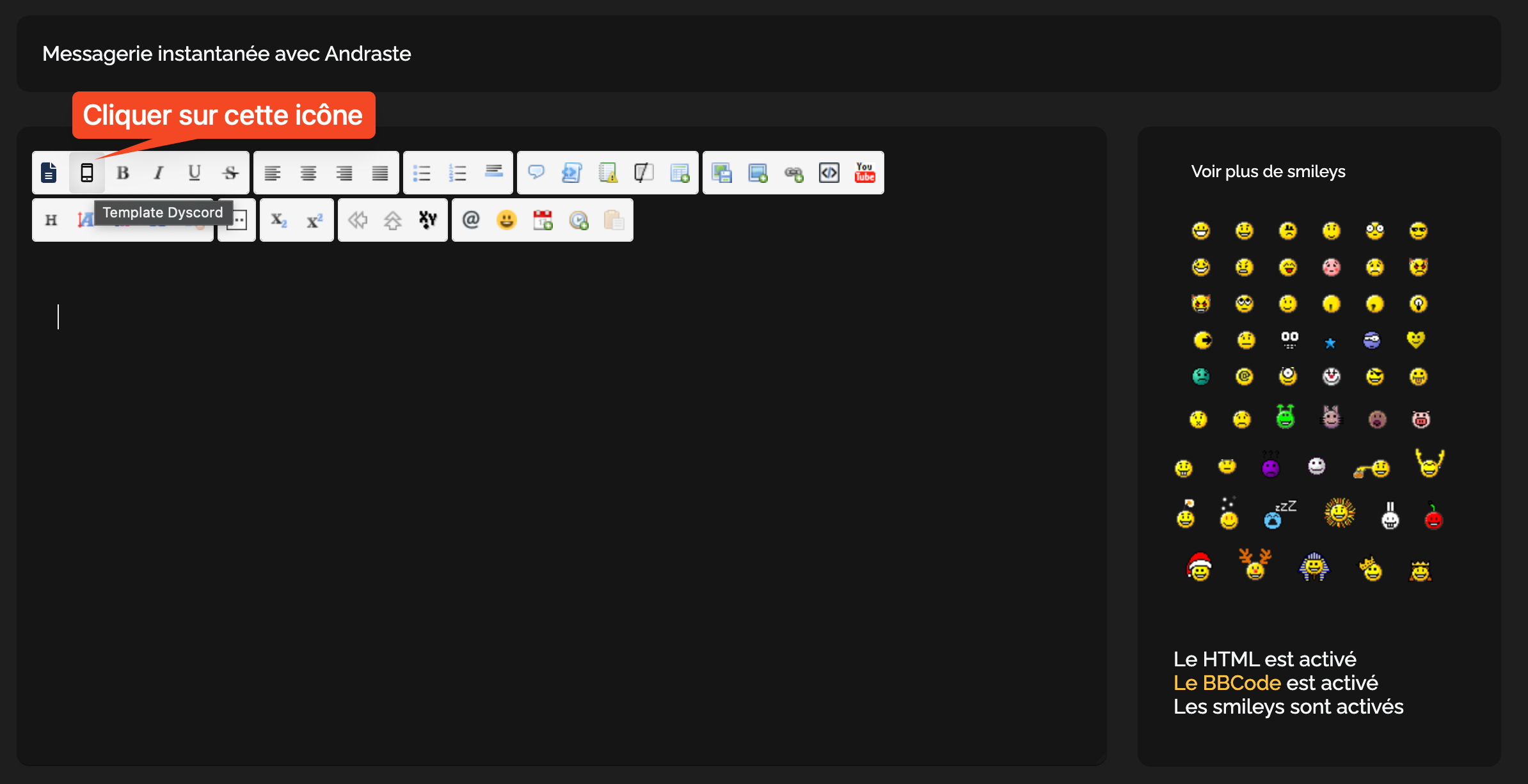Insert the pharaoh smiley
Viewport: 1528px width, 784px height.
[x=1314, y=567]
